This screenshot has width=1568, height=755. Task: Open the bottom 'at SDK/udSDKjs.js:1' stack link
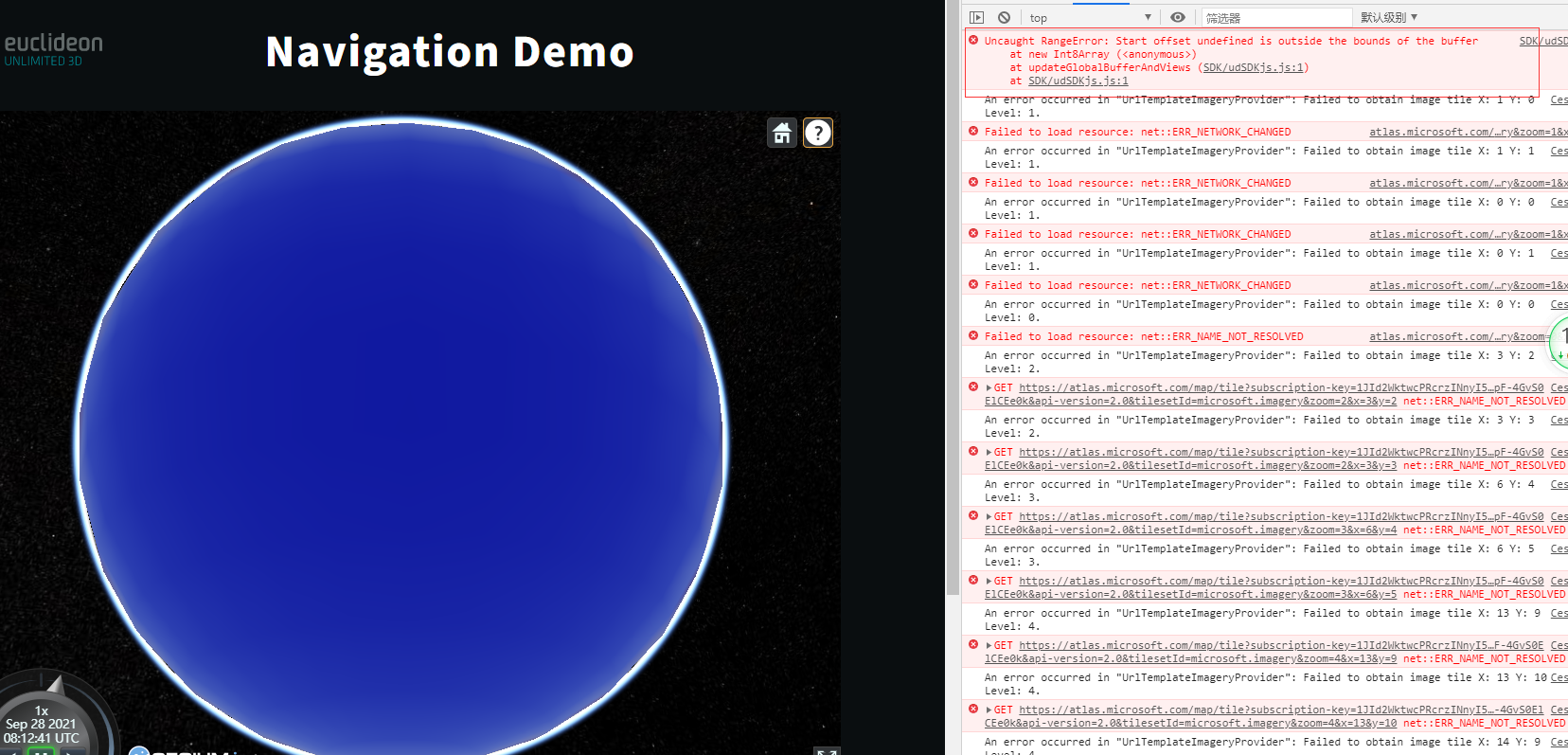click(x=1078, y=81)
